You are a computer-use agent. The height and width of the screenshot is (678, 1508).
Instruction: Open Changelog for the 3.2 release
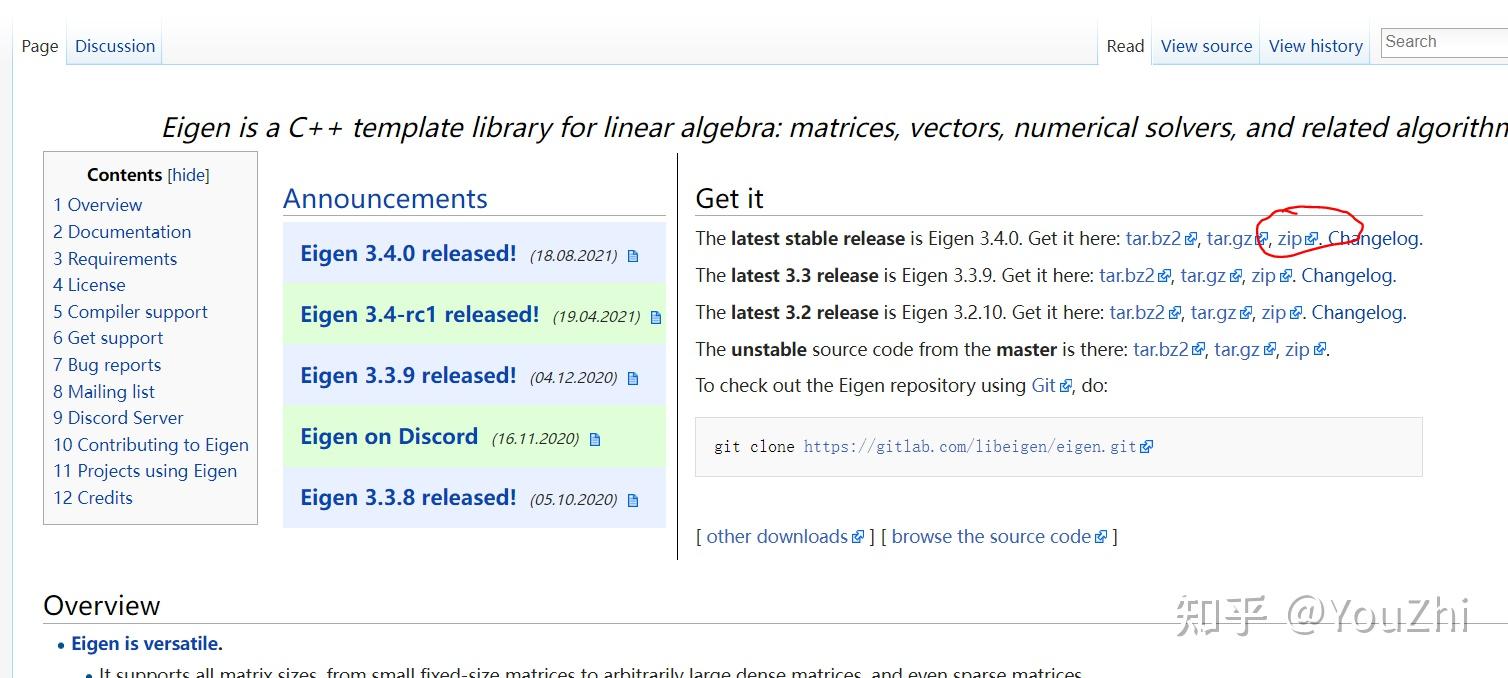point(1357,313)
